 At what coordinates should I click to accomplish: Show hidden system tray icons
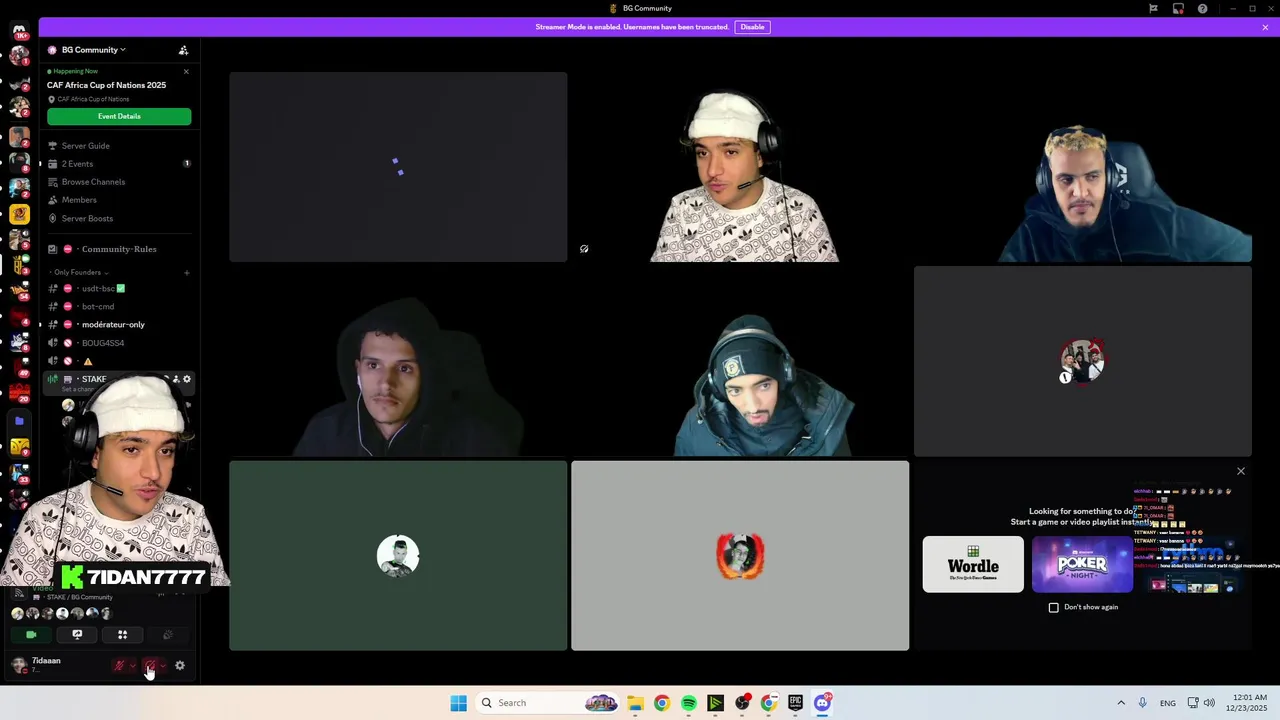(x=1121, y=703)
